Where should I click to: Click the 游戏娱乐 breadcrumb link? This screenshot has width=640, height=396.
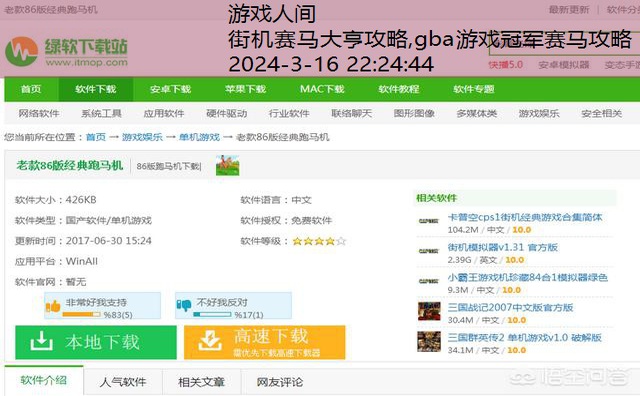click(x=142, y=137)
